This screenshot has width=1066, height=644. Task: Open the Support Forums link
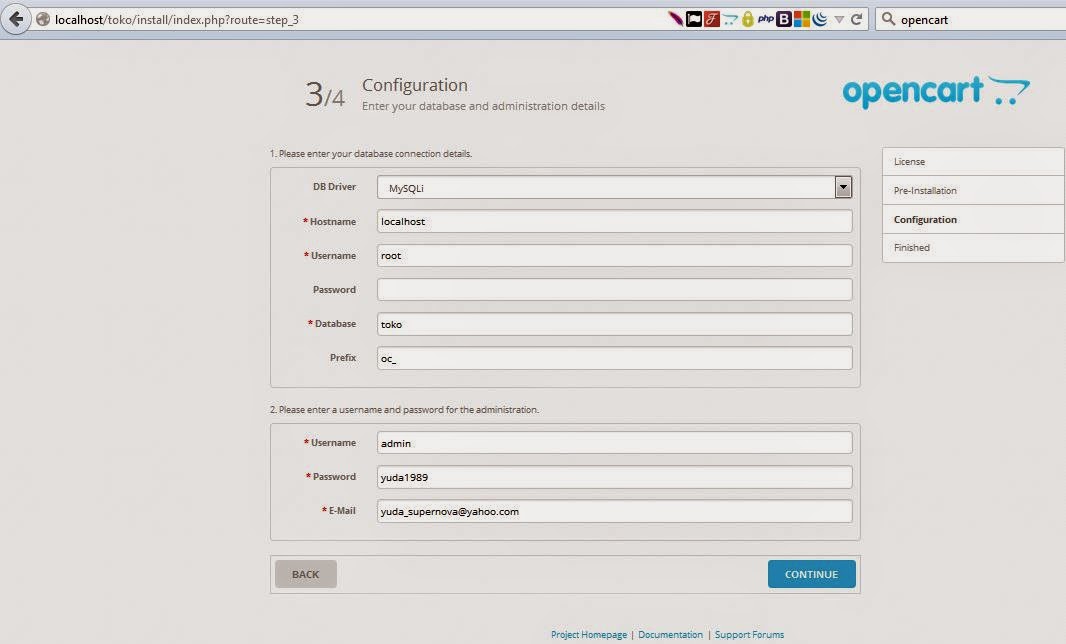(x=749, y=634)
